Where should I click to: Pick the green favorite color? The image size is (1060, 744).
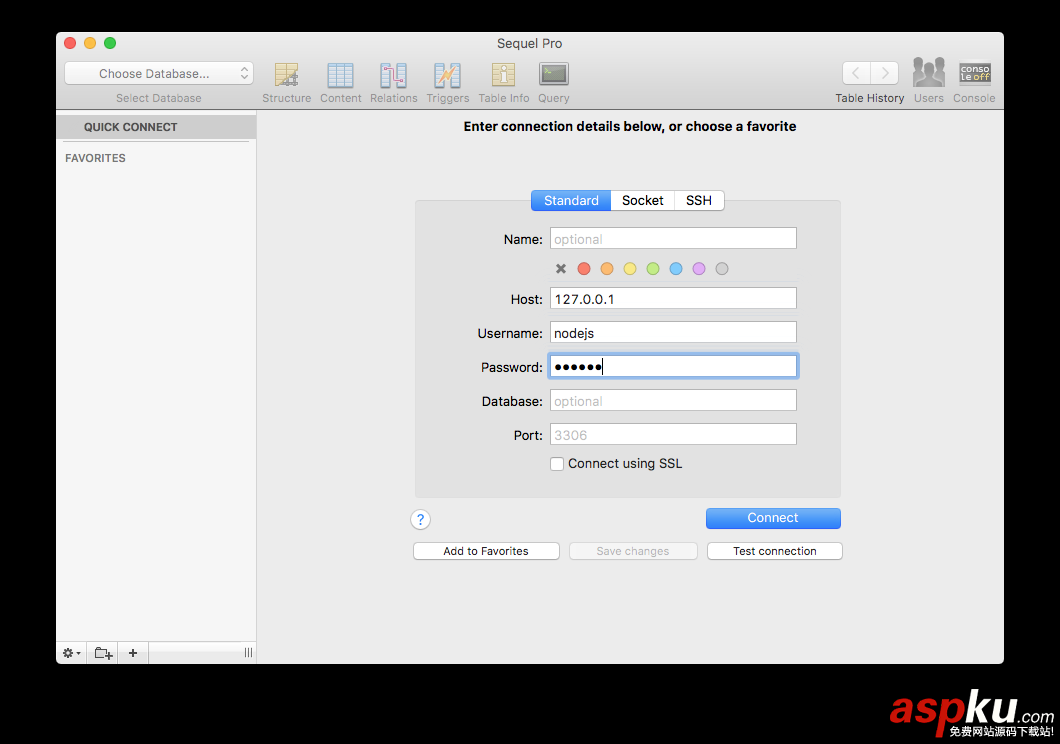click(653, 269)
